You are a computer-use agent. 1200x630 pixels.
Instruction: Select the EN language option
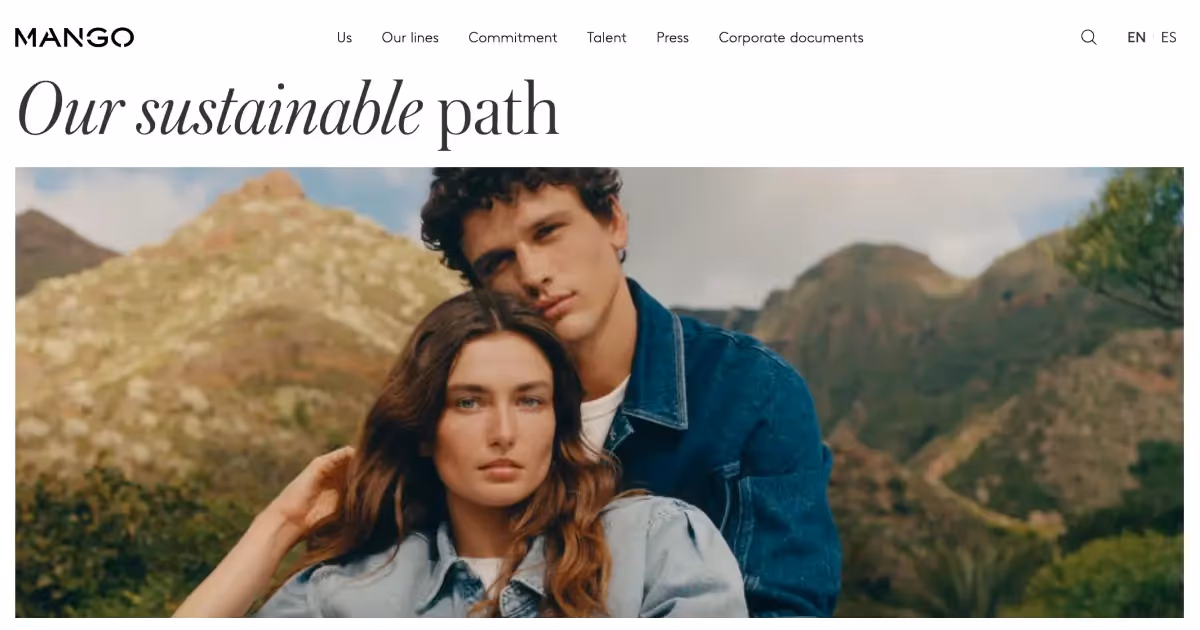(x=1136, y=37)
